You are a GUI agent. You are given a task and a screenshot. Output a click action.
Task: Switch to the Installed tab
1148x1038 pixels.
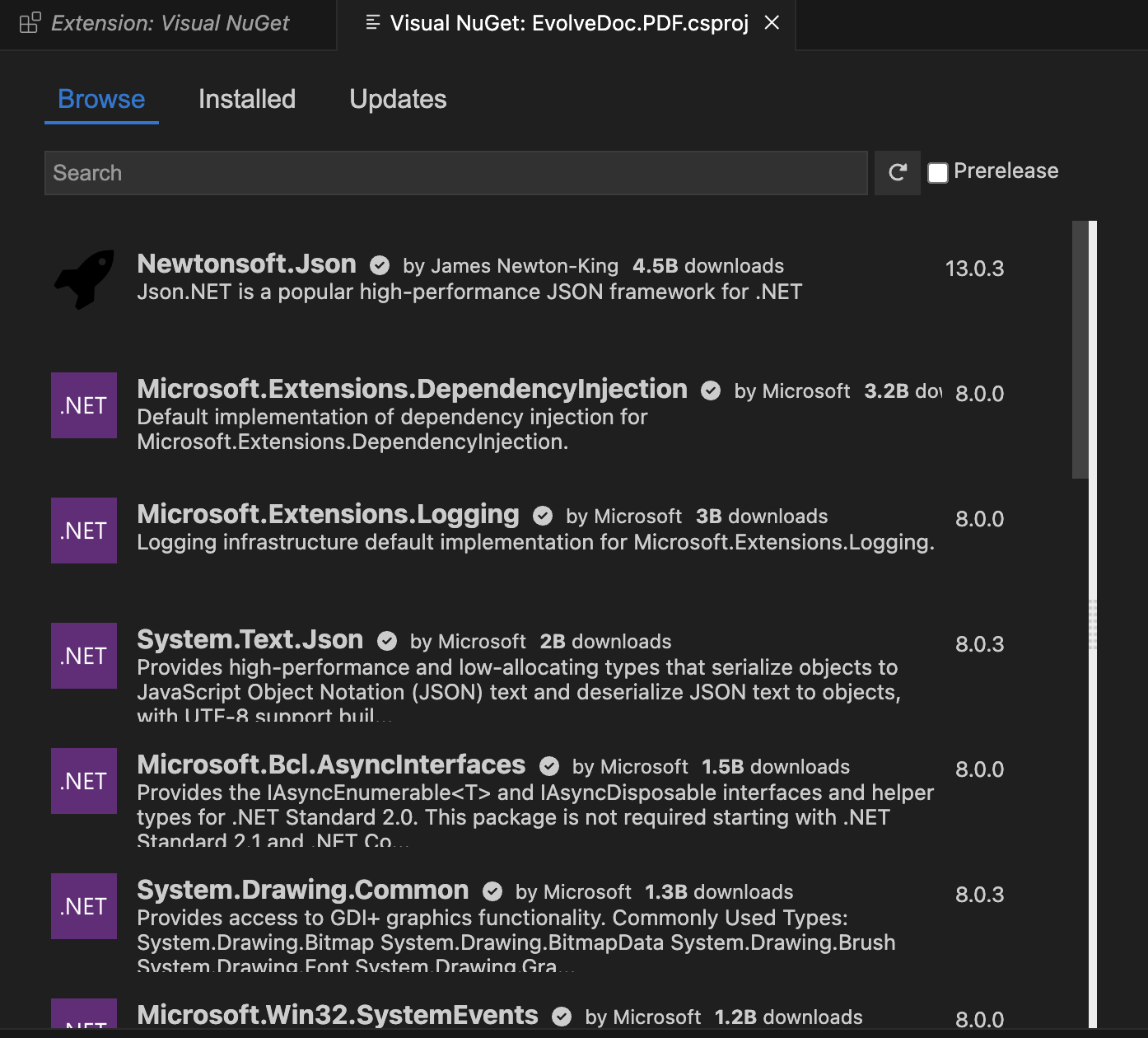(247, 100)
